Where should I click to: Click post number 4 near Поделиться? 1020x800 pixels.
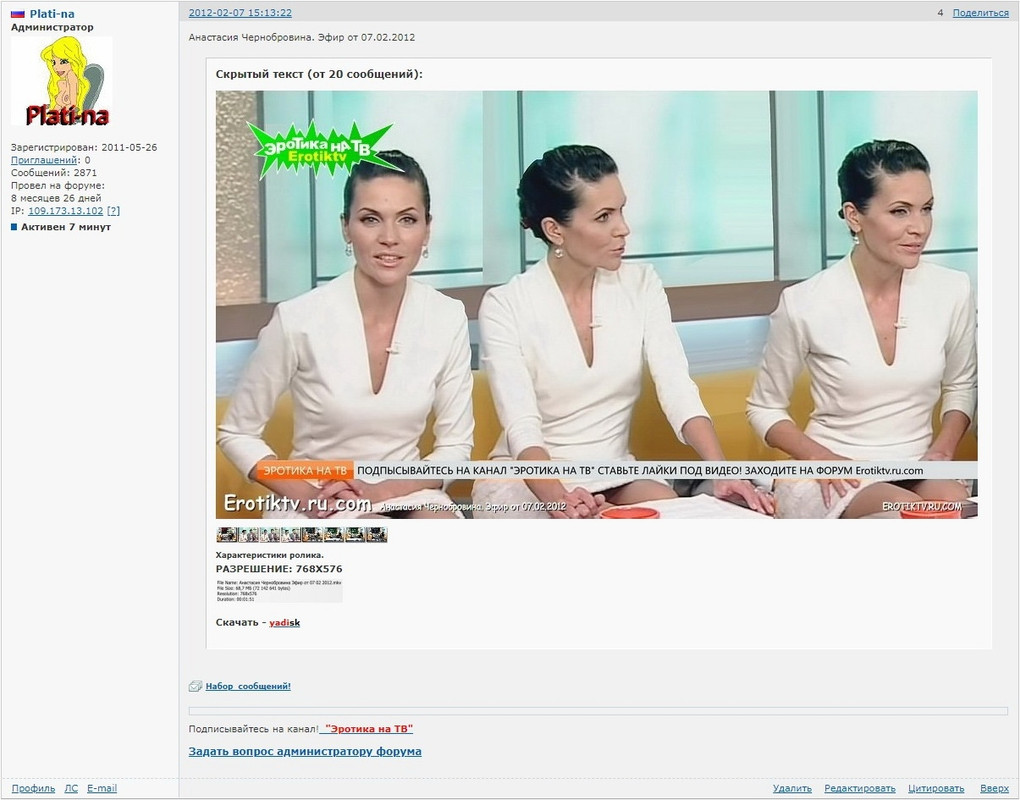click(940, 12)
